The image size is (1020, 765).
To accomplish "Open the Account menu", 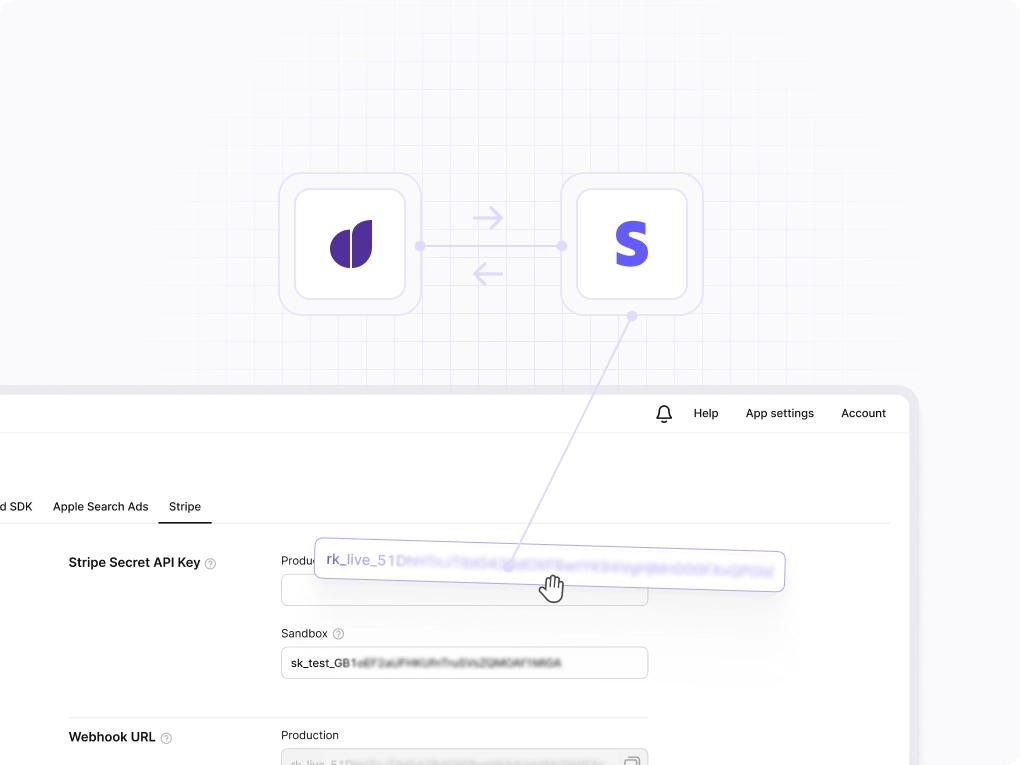I will (x=863, y=413).
